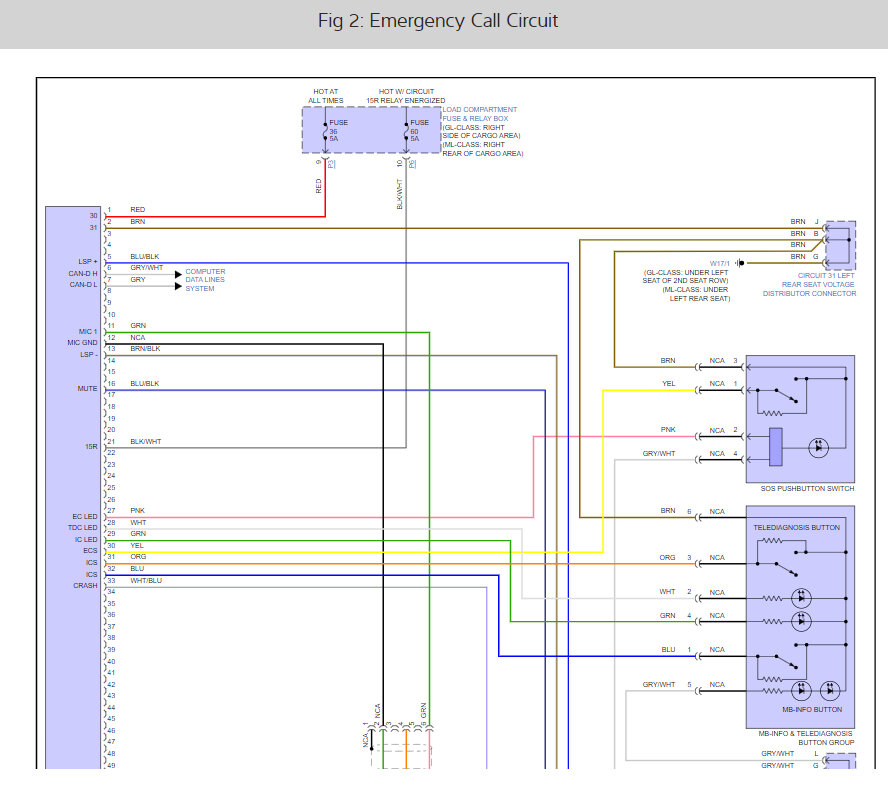The image size is (888, 799).
Task: Select the 'MUTE' pin label
Action: coord(87,388)
